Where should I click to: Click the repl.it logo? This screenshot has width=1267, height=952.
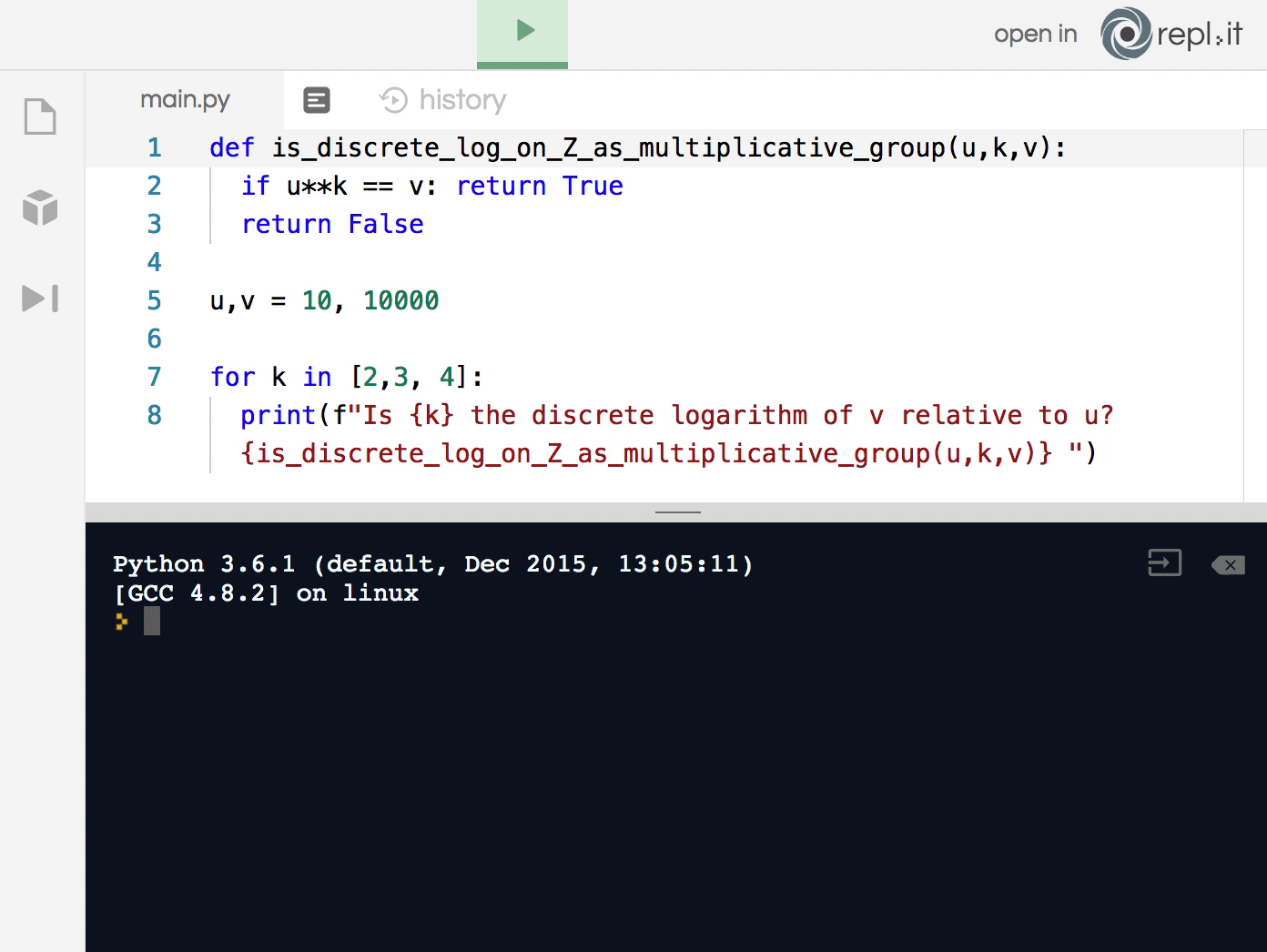1172,35
